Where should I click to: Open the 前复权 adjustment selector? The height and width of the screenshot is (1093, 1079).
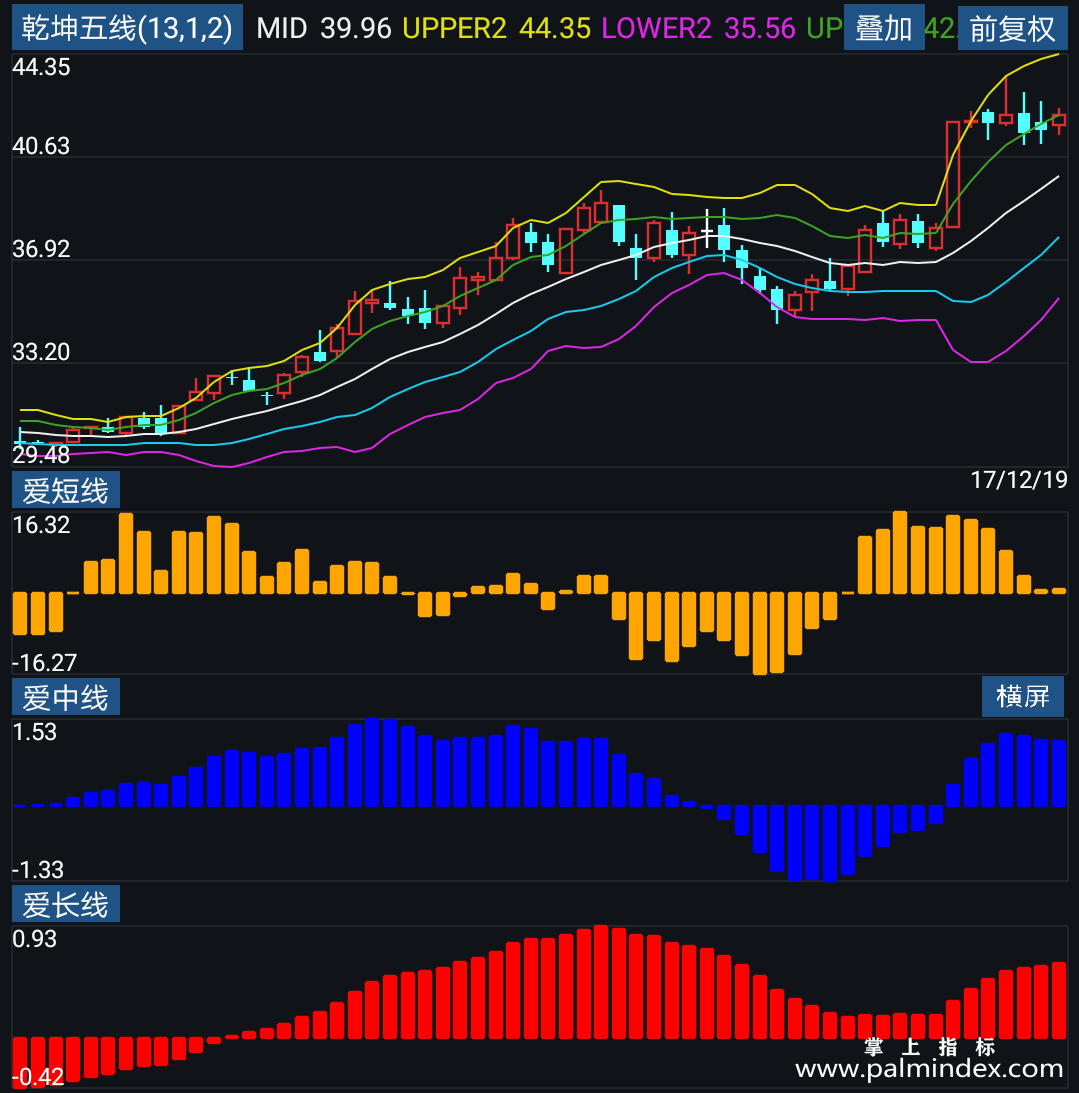click(x=1013, y=29)
